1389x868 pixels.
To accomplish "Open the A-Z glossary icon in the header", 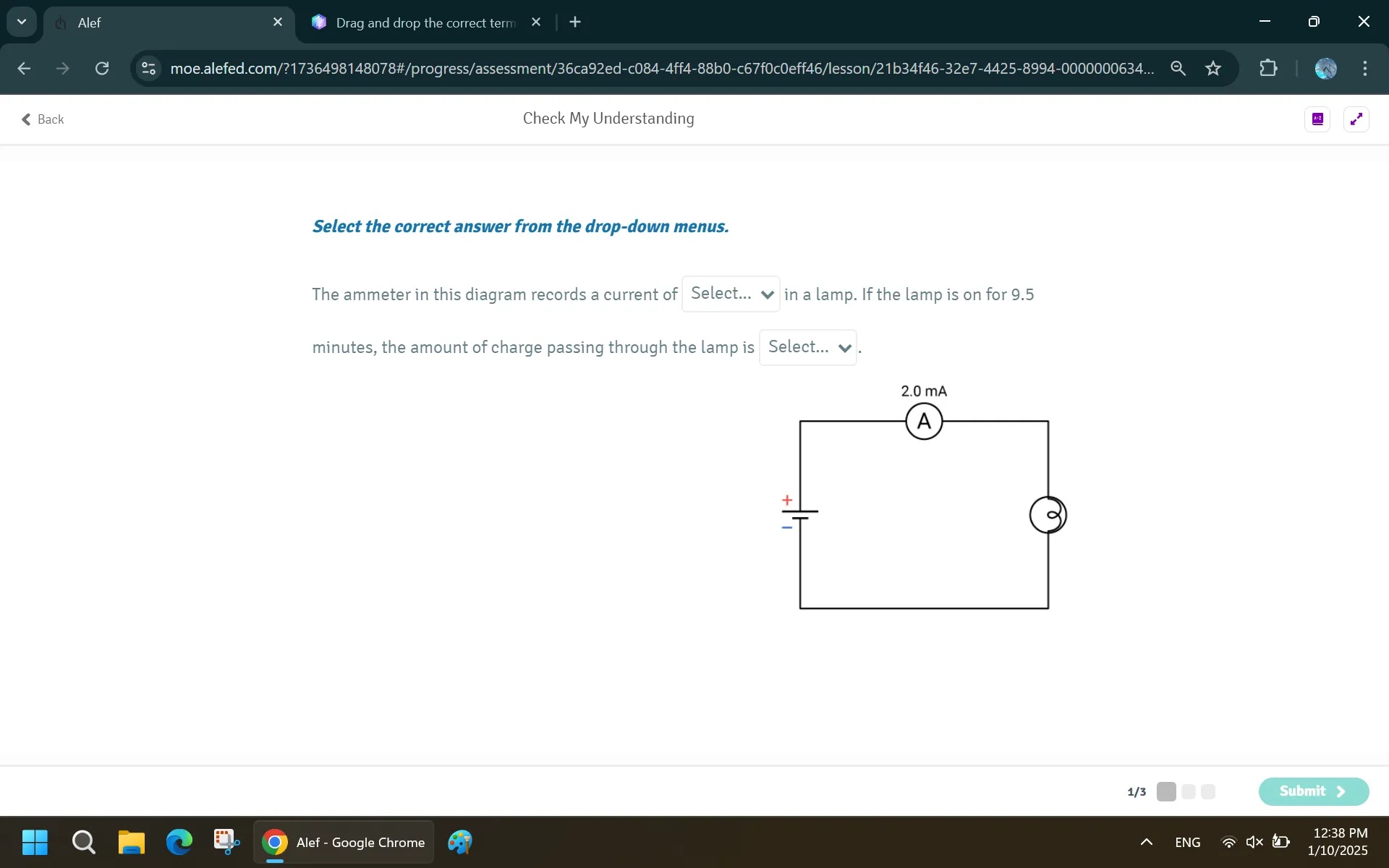I will (x=1317, y=119).
